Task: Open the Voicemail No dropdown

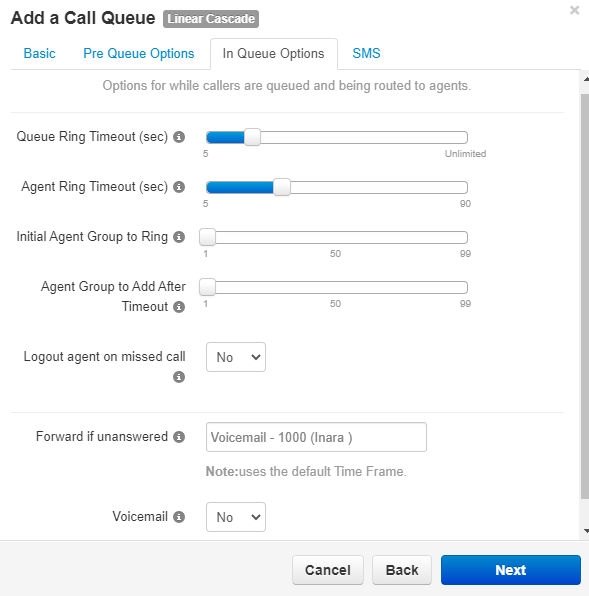Action: (236, 517)
